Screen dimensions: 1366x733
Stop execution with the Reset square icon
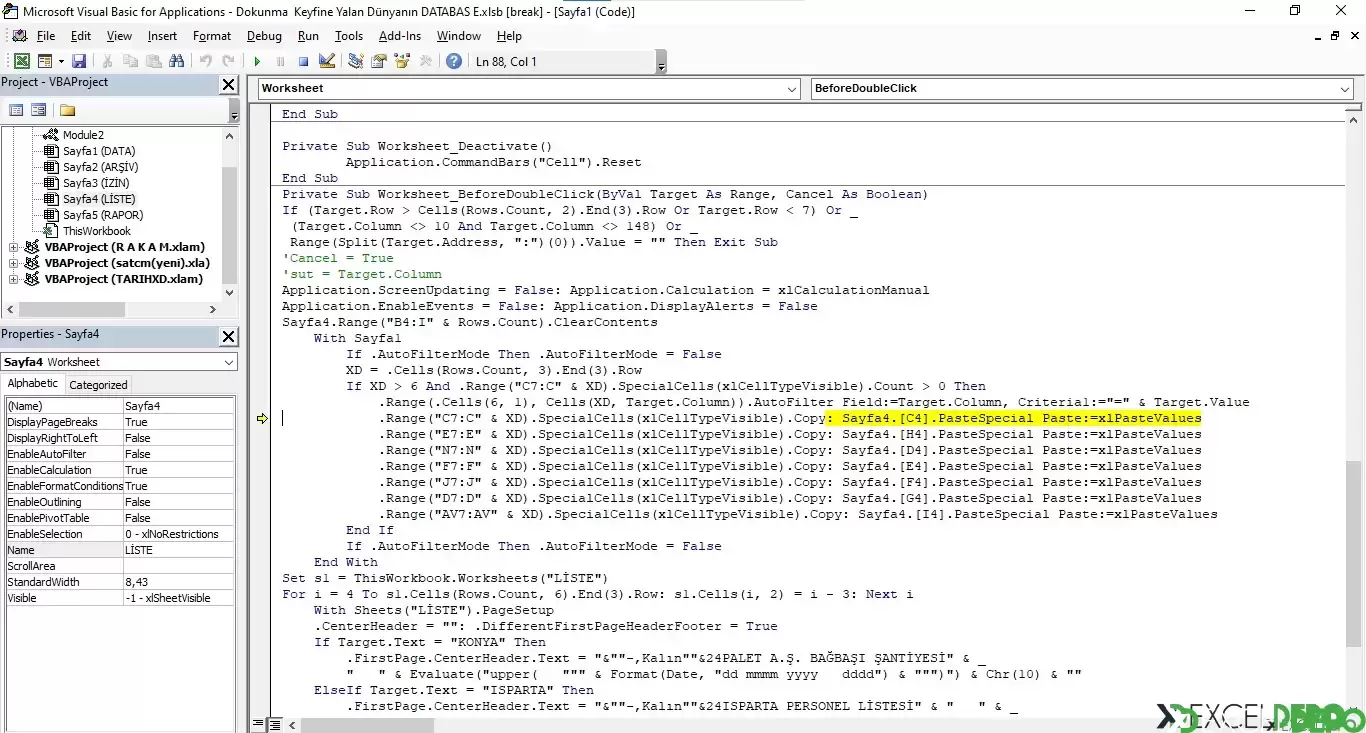(x=303, y=61)
